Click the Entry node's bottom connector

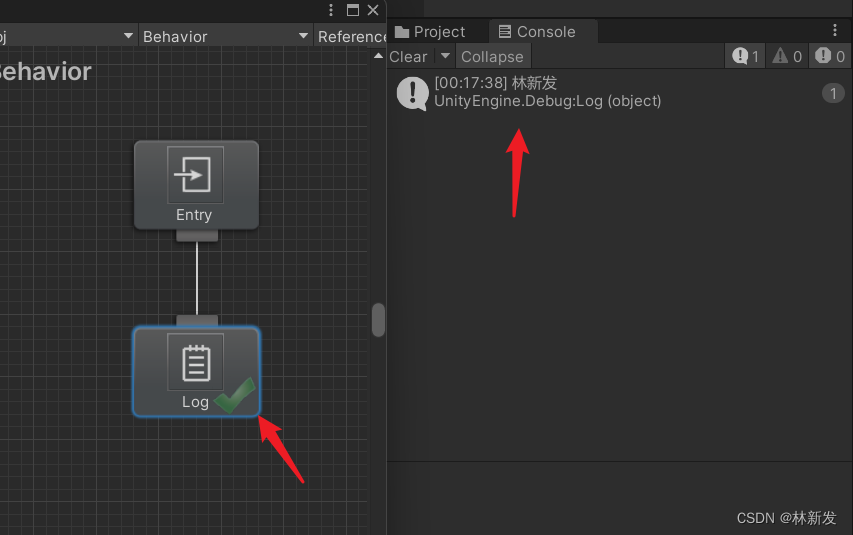197,236
